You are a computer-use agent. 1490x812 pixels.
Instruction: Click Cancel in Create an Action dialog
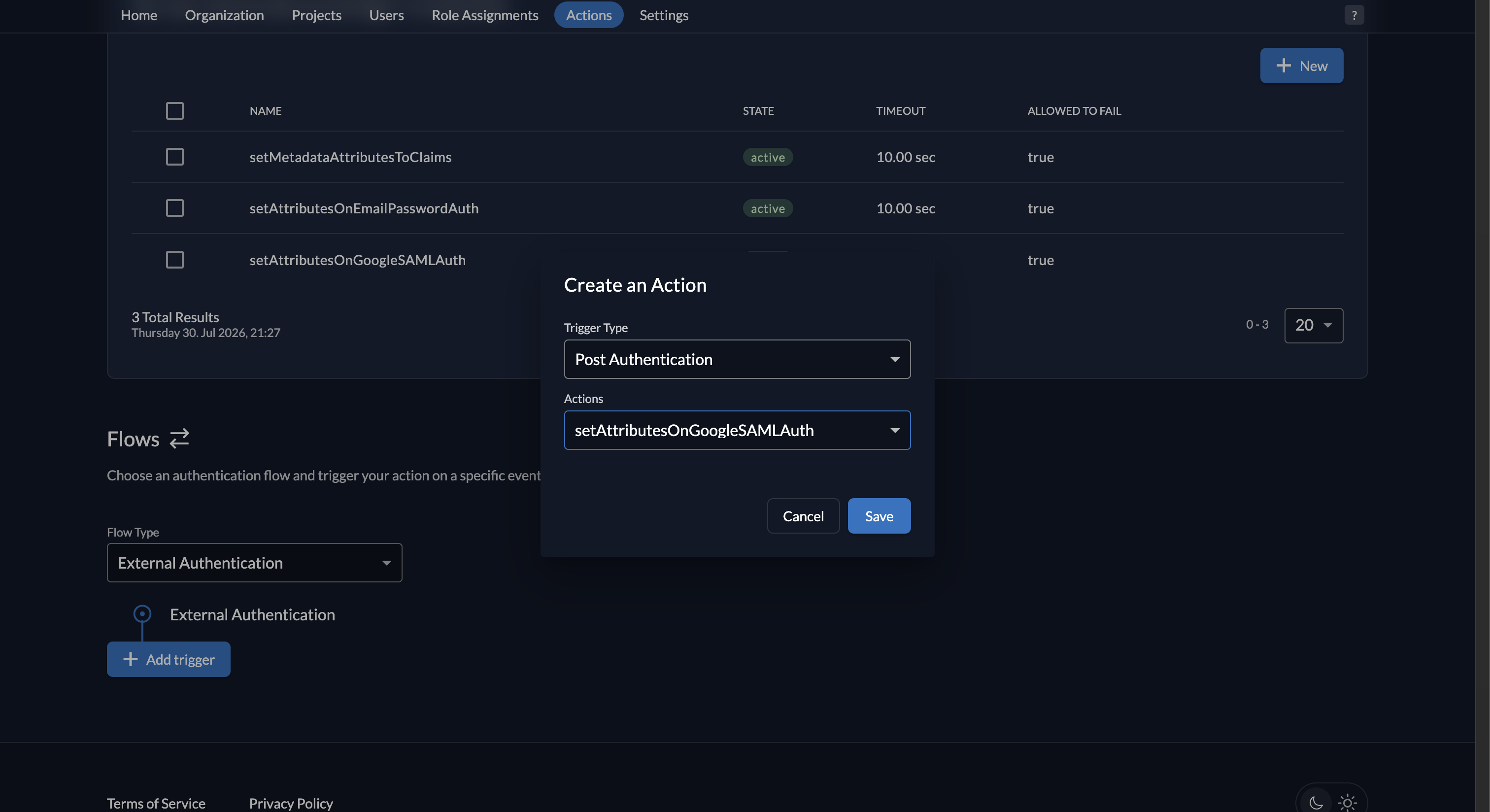(x=803, y=516)
